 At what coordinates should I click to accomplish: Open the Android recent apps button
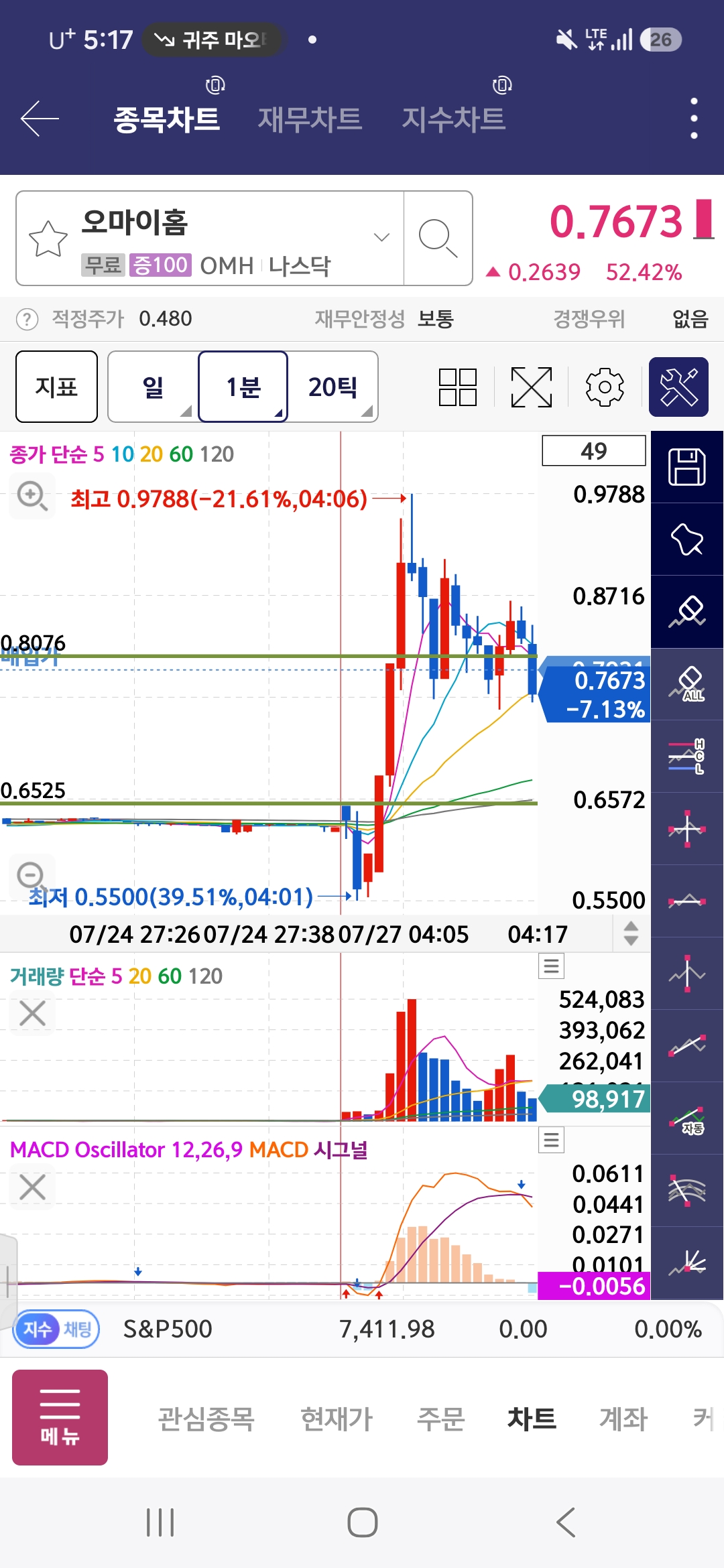pos(160,1522)
